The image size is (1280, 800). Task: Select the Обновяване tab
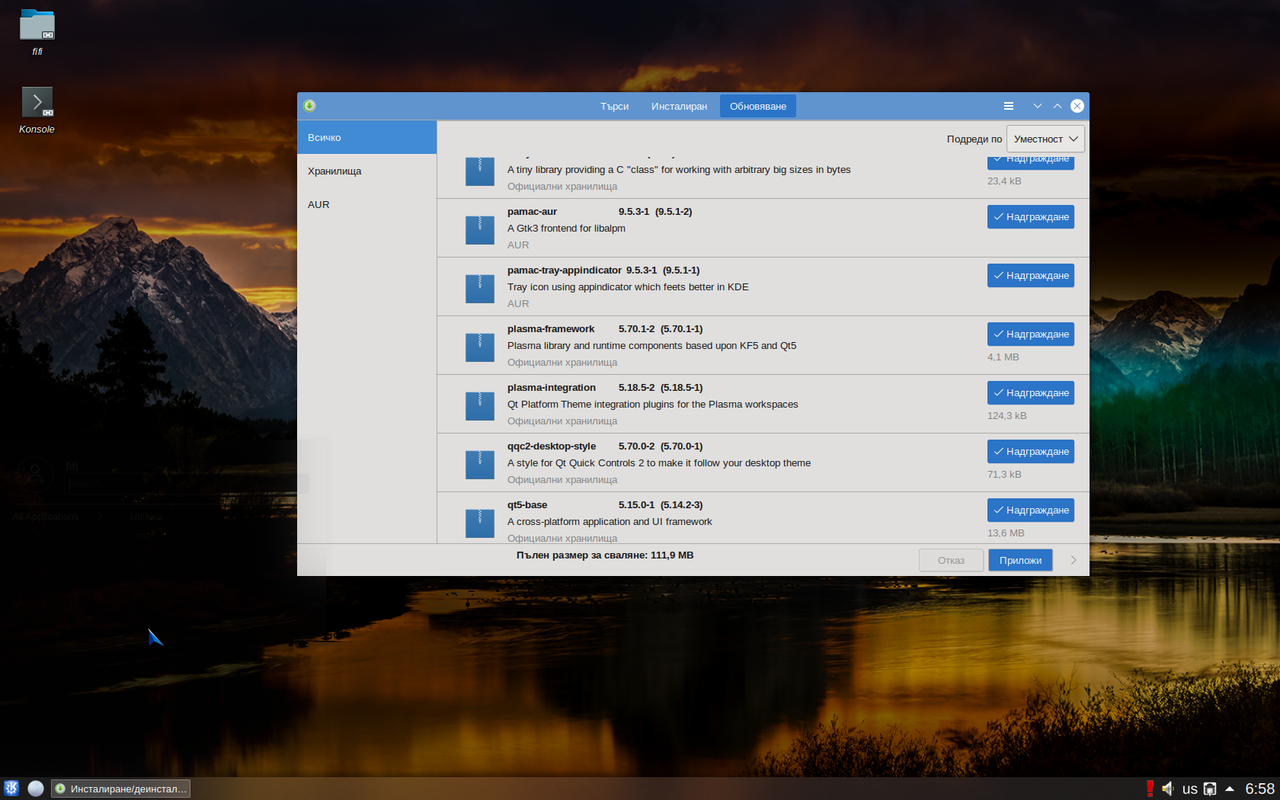(x=758, y=106)
